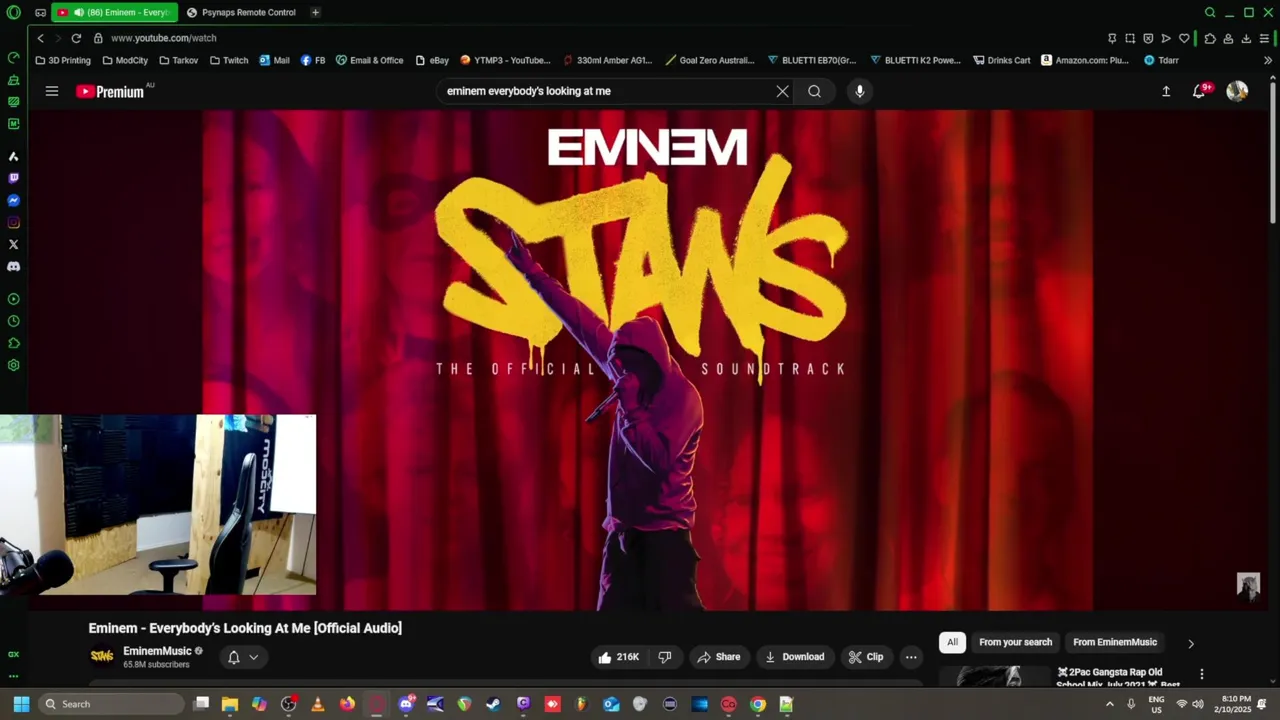Open Opera GX menu logo
The image size is (1280, 720).
point(13,12)
